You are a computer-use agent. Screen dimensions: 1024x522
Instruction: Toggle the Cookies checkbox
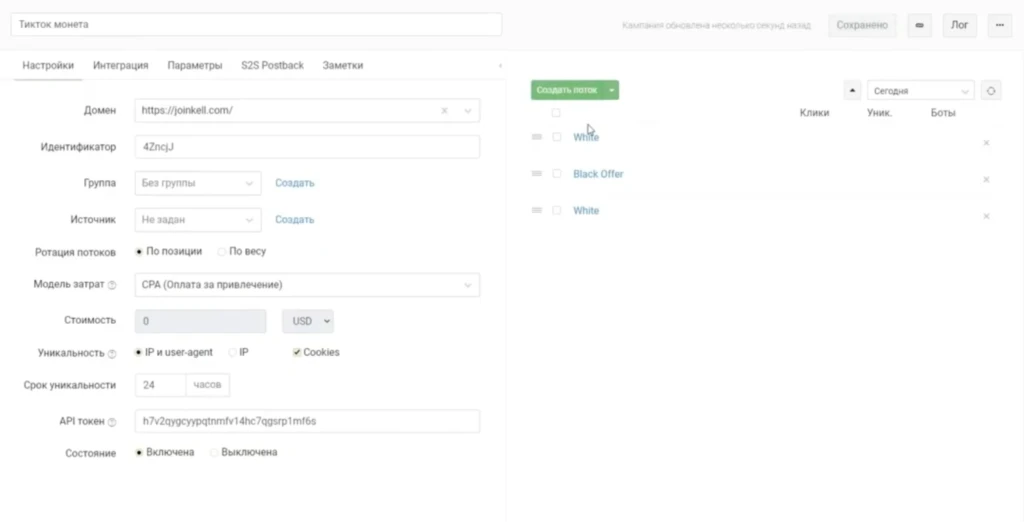pos(296,352)
